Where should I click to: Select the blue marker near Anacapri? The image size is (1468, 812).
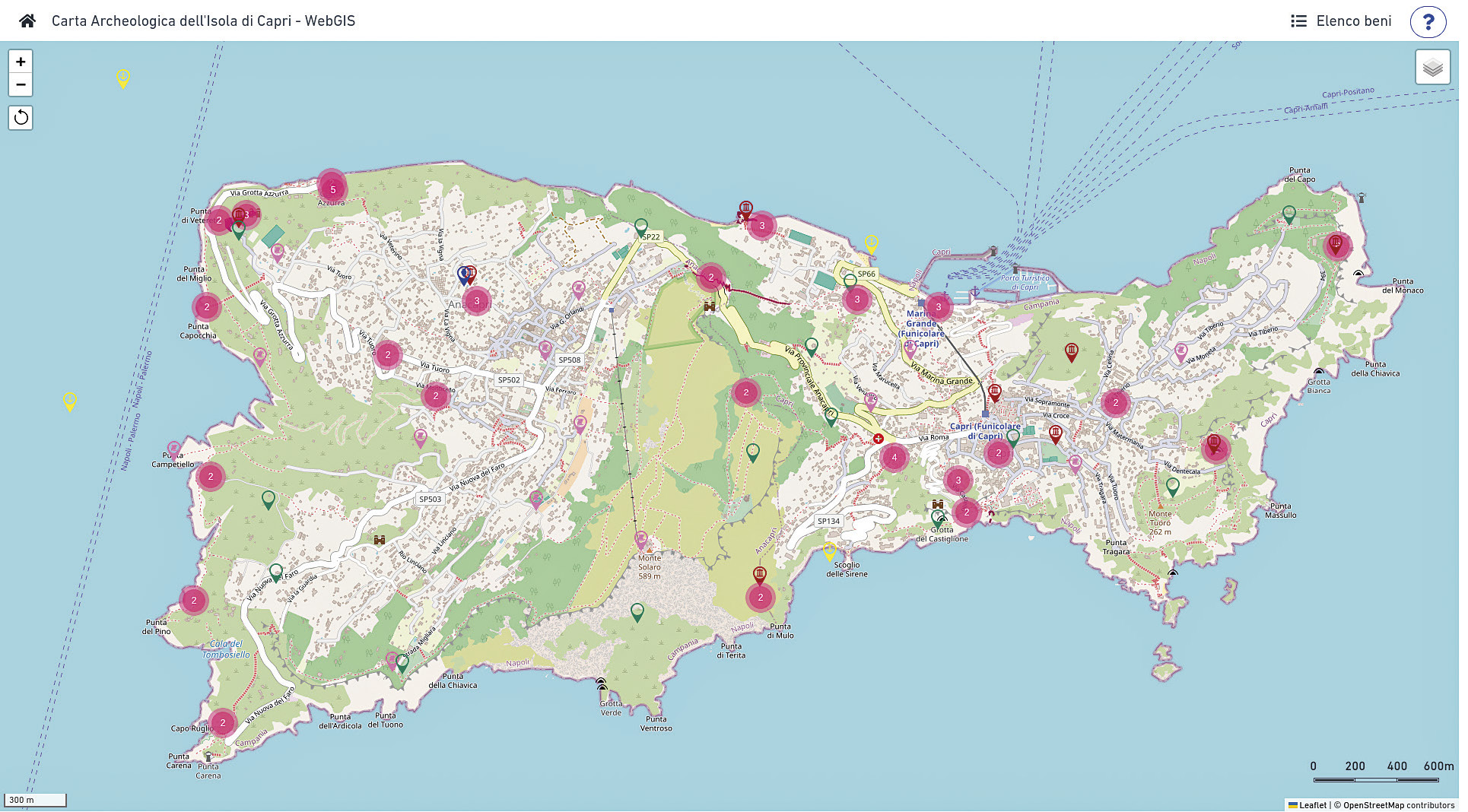click(x=463, y=274)
